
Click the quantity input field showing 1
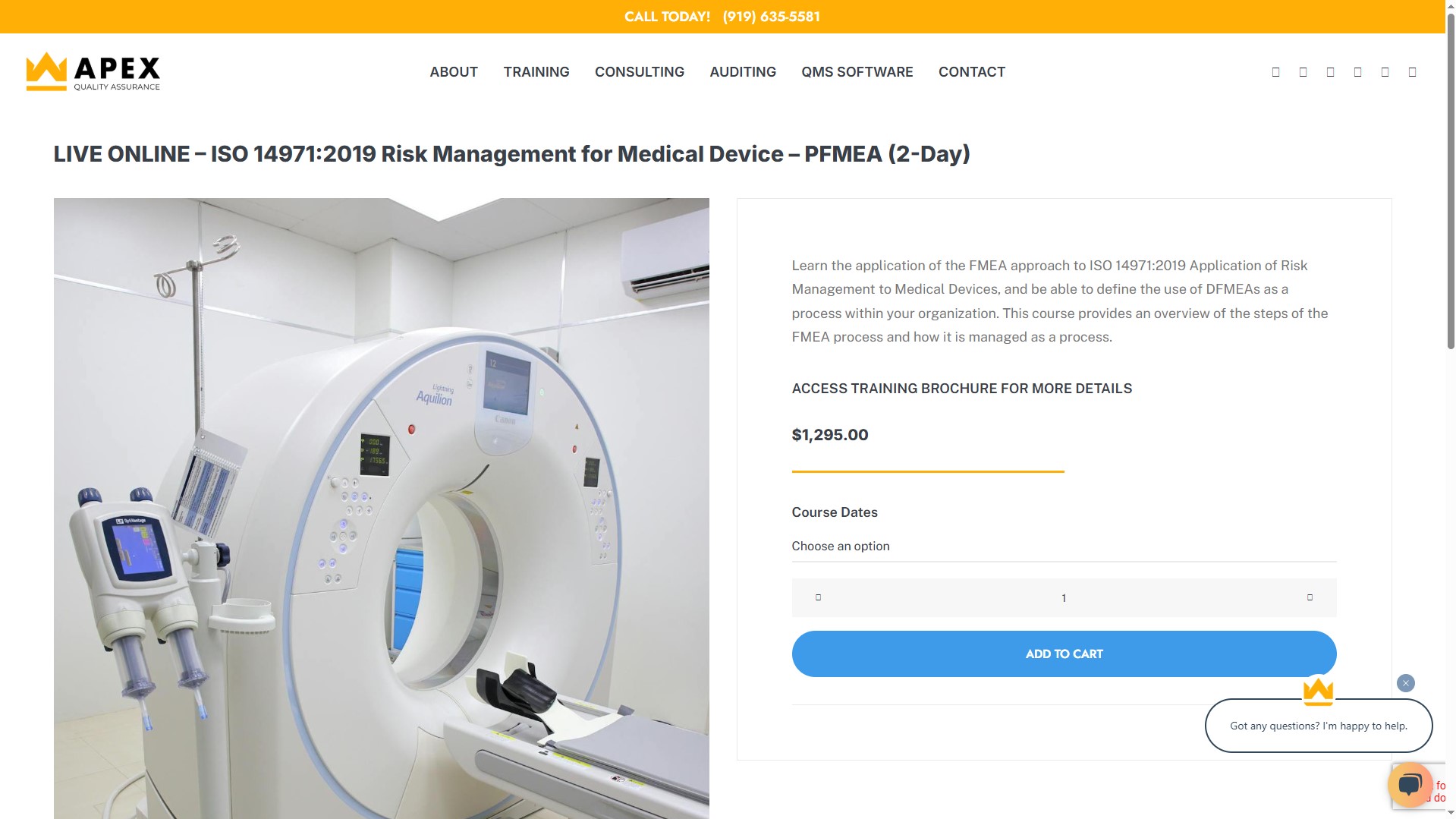1064,598
